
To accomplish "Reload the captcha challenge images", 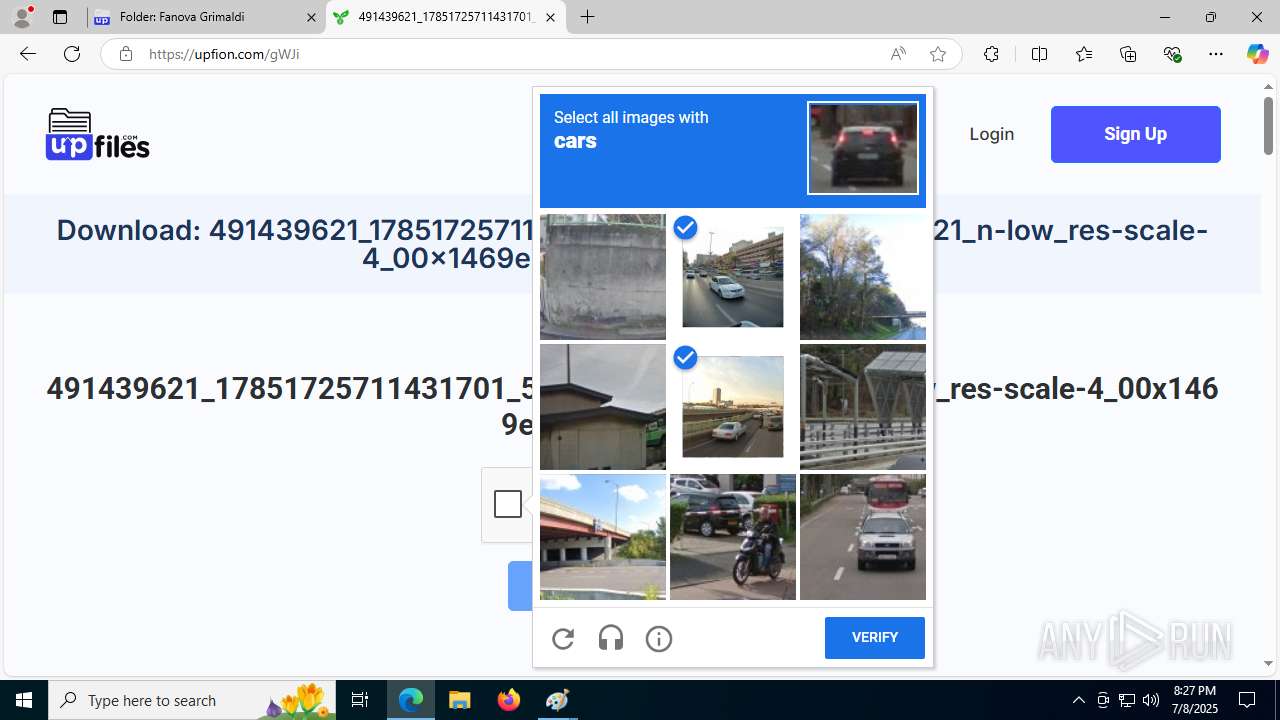I will pos(563,638).
